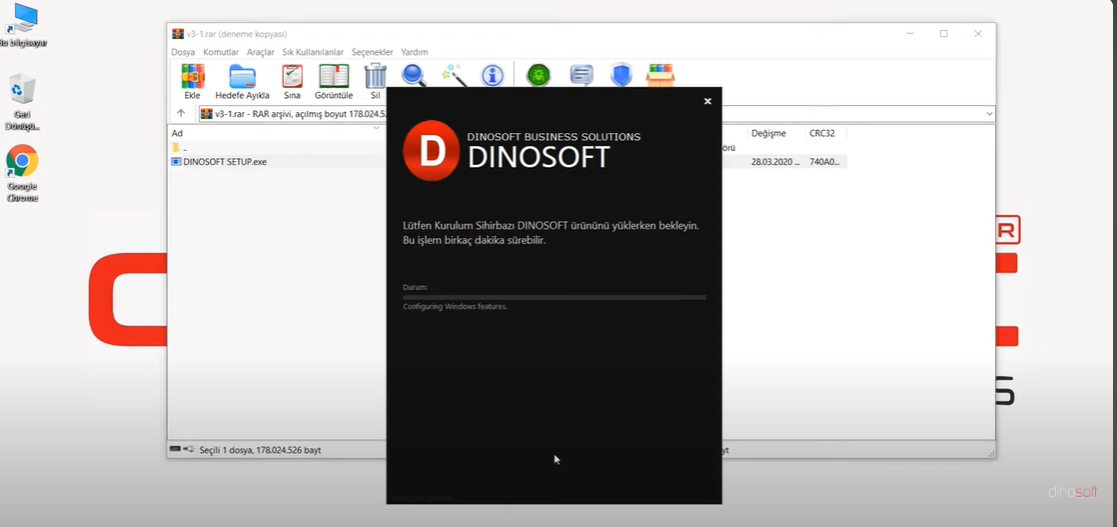Click the Değişme column header
Image resolution: width=1117 pixels, height=527 pixels.
tap(768, 133)
